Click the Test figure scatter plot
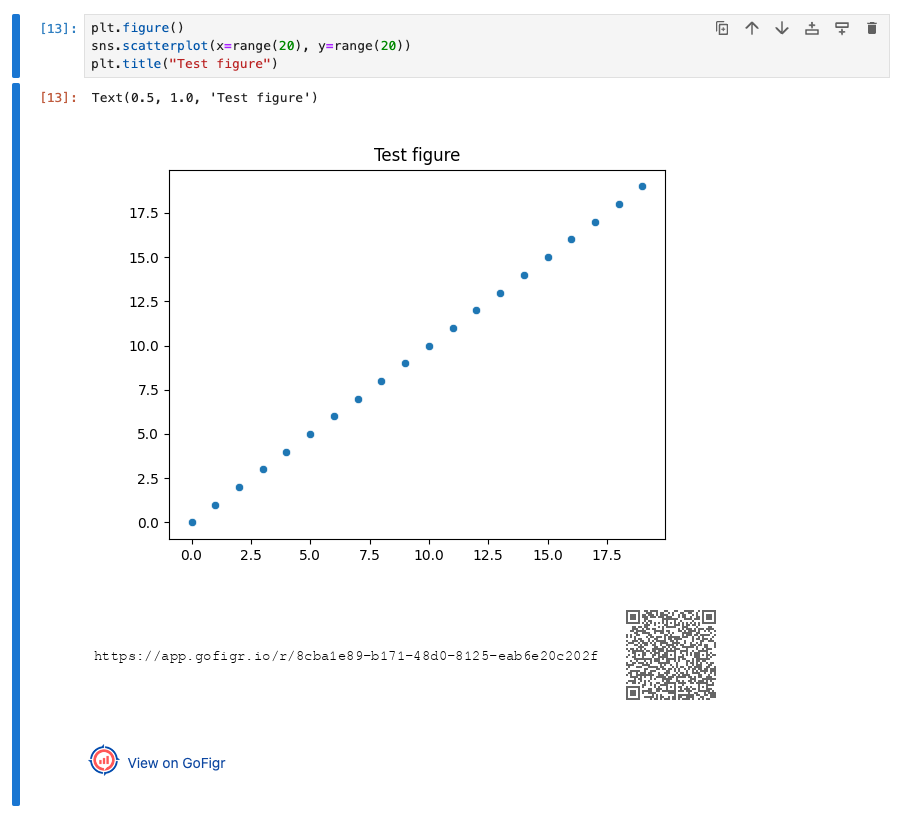This screenshot has width=904, height=814. coord(420,350)
